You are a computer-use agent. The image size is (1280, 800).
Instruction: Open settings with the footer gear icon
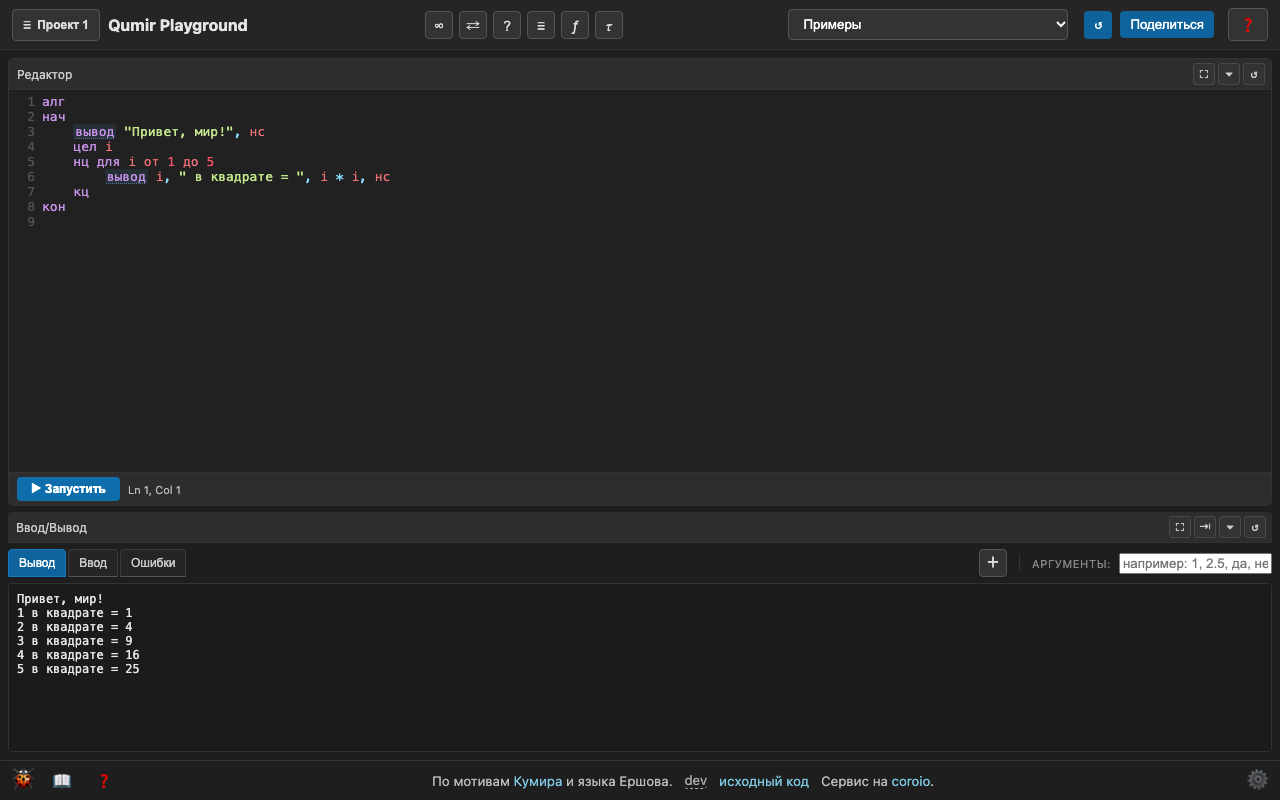tap(1257, 780)
